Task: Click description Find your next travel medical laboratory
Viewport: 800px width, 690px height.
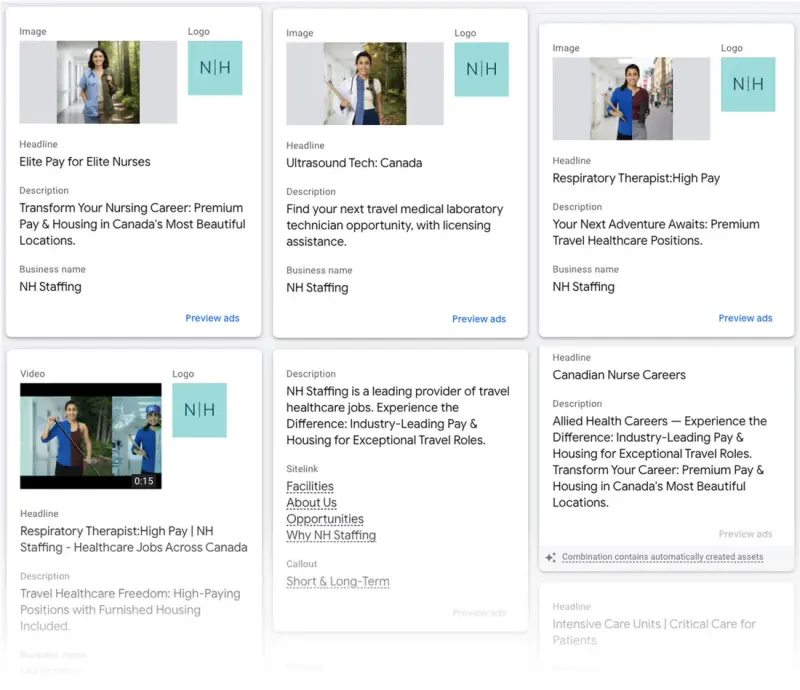Action: coord(395,225)
